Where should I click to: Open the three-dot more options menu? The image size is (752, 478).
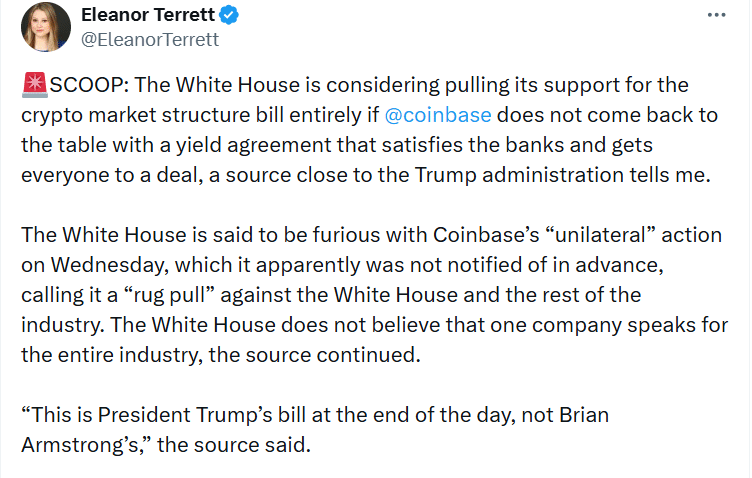pos(716,16)
